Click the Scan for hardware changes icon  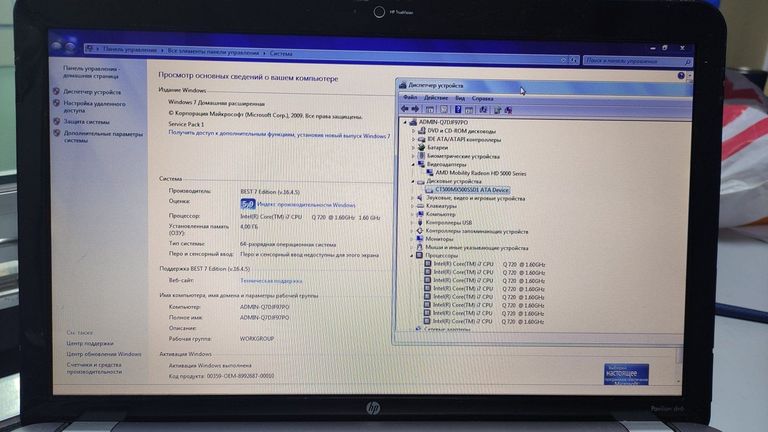click(483, 110)
